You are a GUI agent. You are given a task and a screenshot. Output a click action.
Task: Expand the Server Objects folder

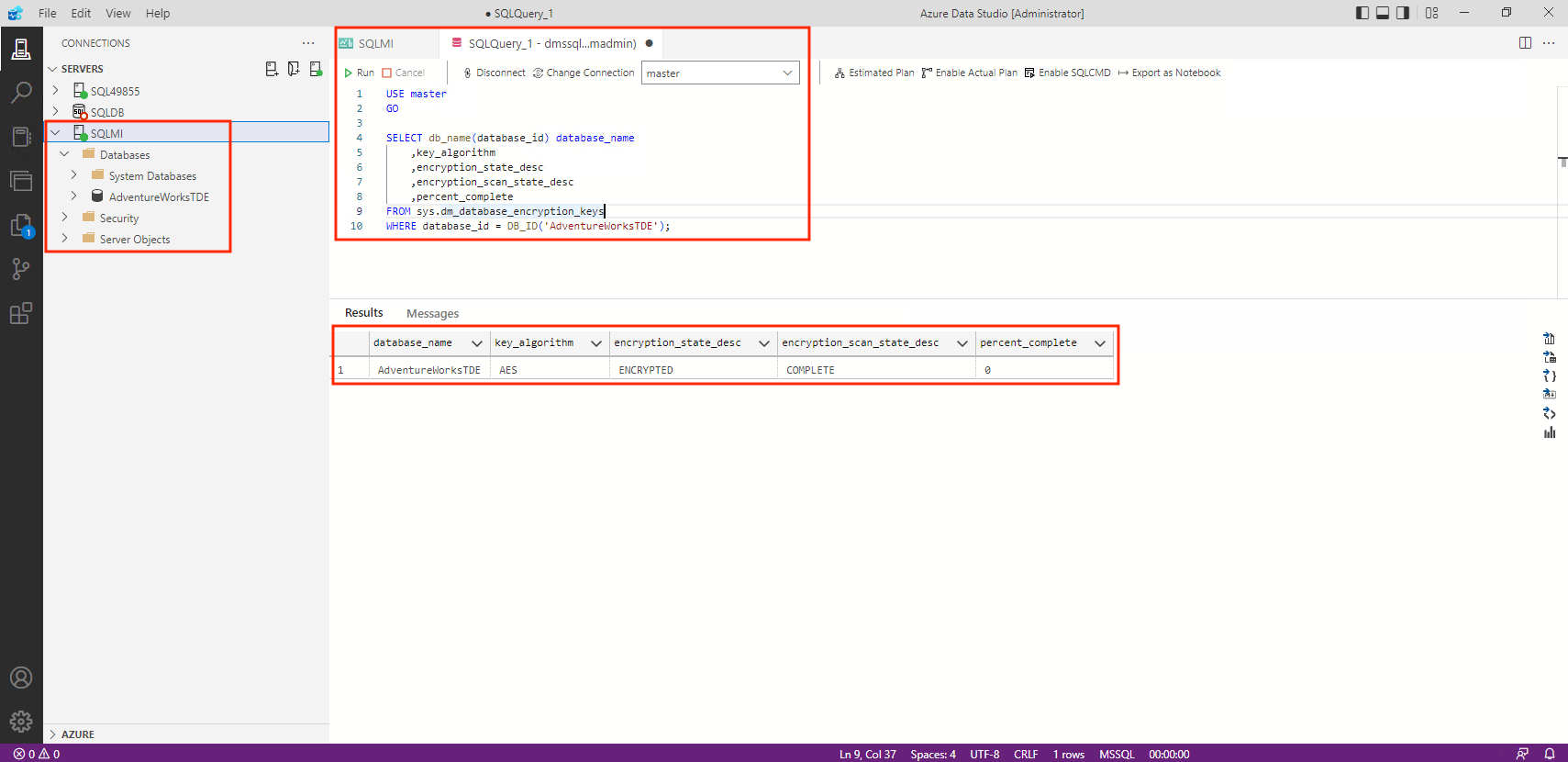click(x=64, y=238)
